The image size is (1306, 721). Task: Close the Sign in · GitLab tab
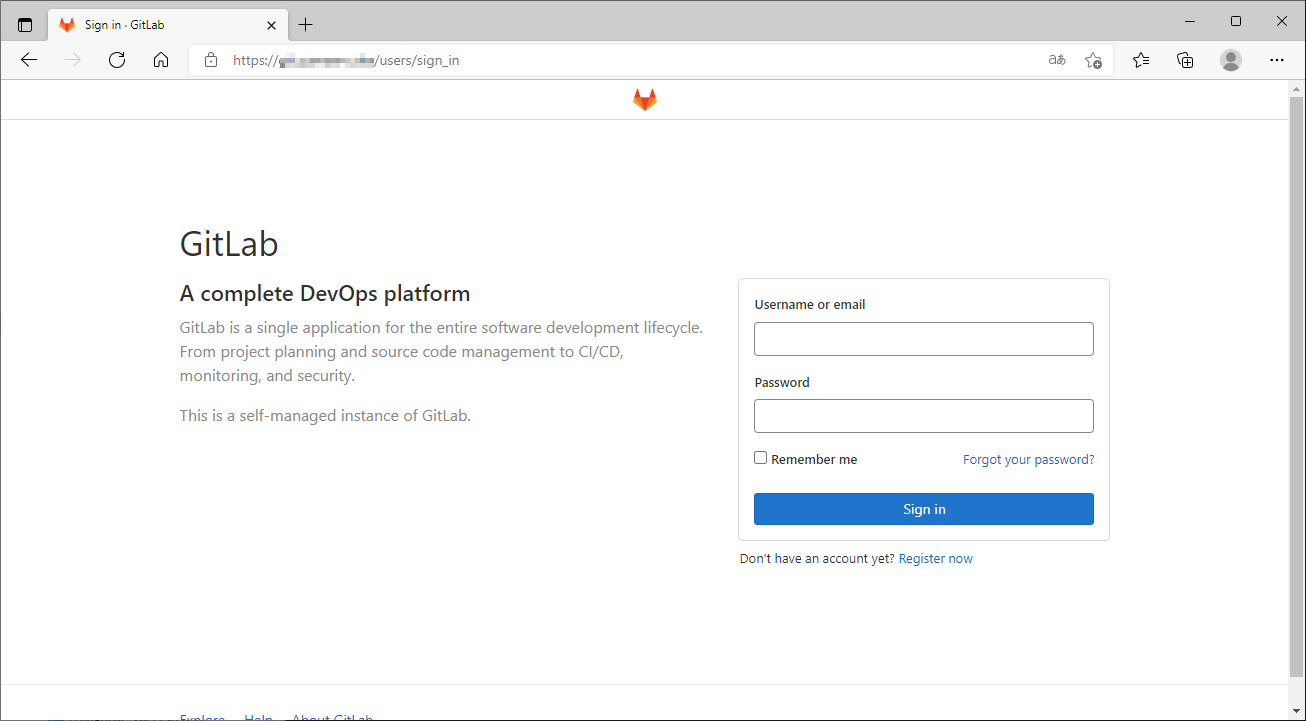[x=271, y=25]
